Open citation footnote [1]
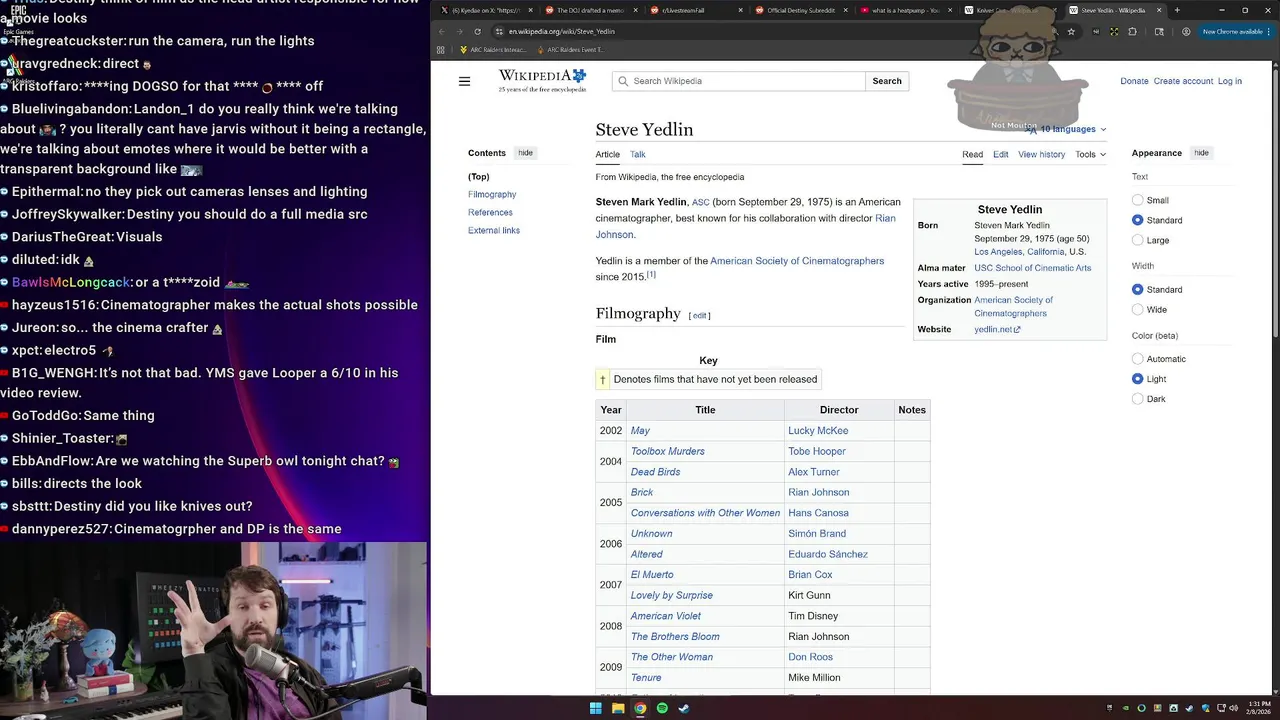Screen dimensions: 1280x720 (651, 274)
